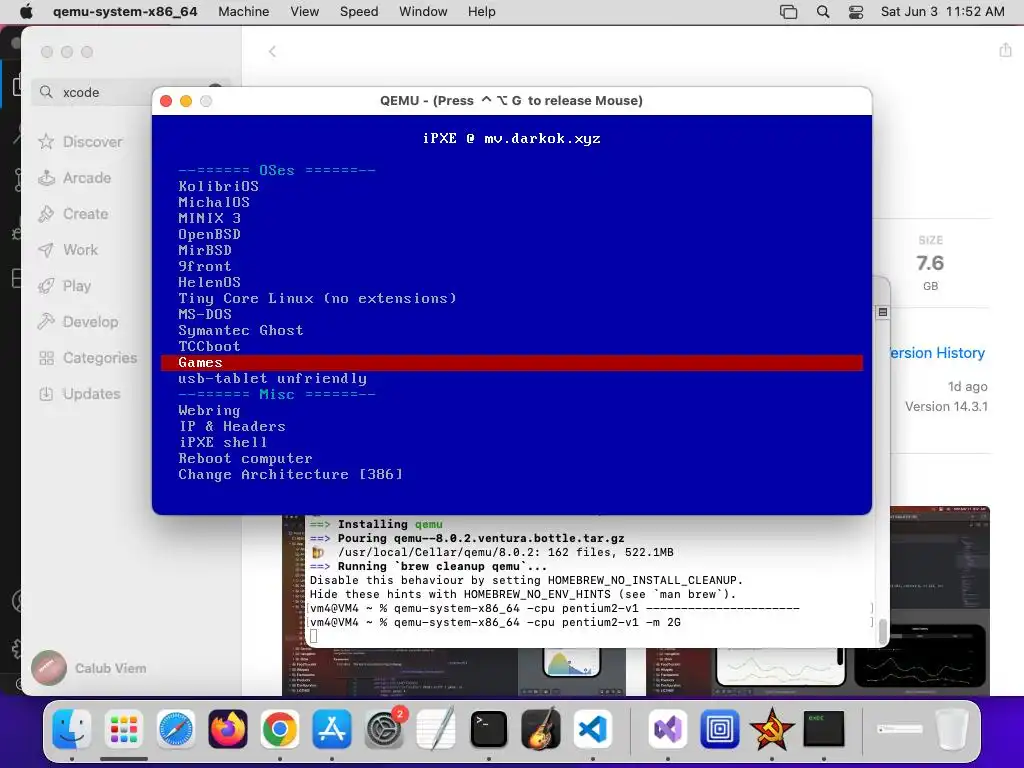Screen dimensions: 1024x768
Task: Open the Speed menu
Action: click(359, 12)
